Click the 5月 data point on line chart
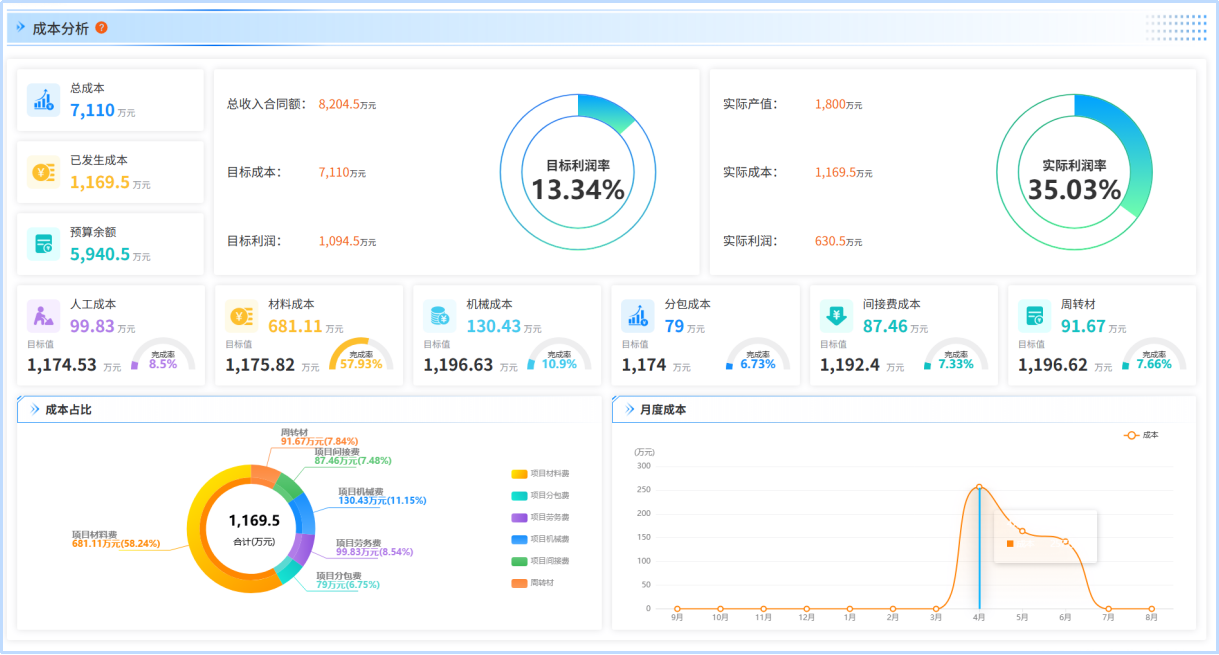The height and width of the screenshot is (655, 1219). (1022, 531)
